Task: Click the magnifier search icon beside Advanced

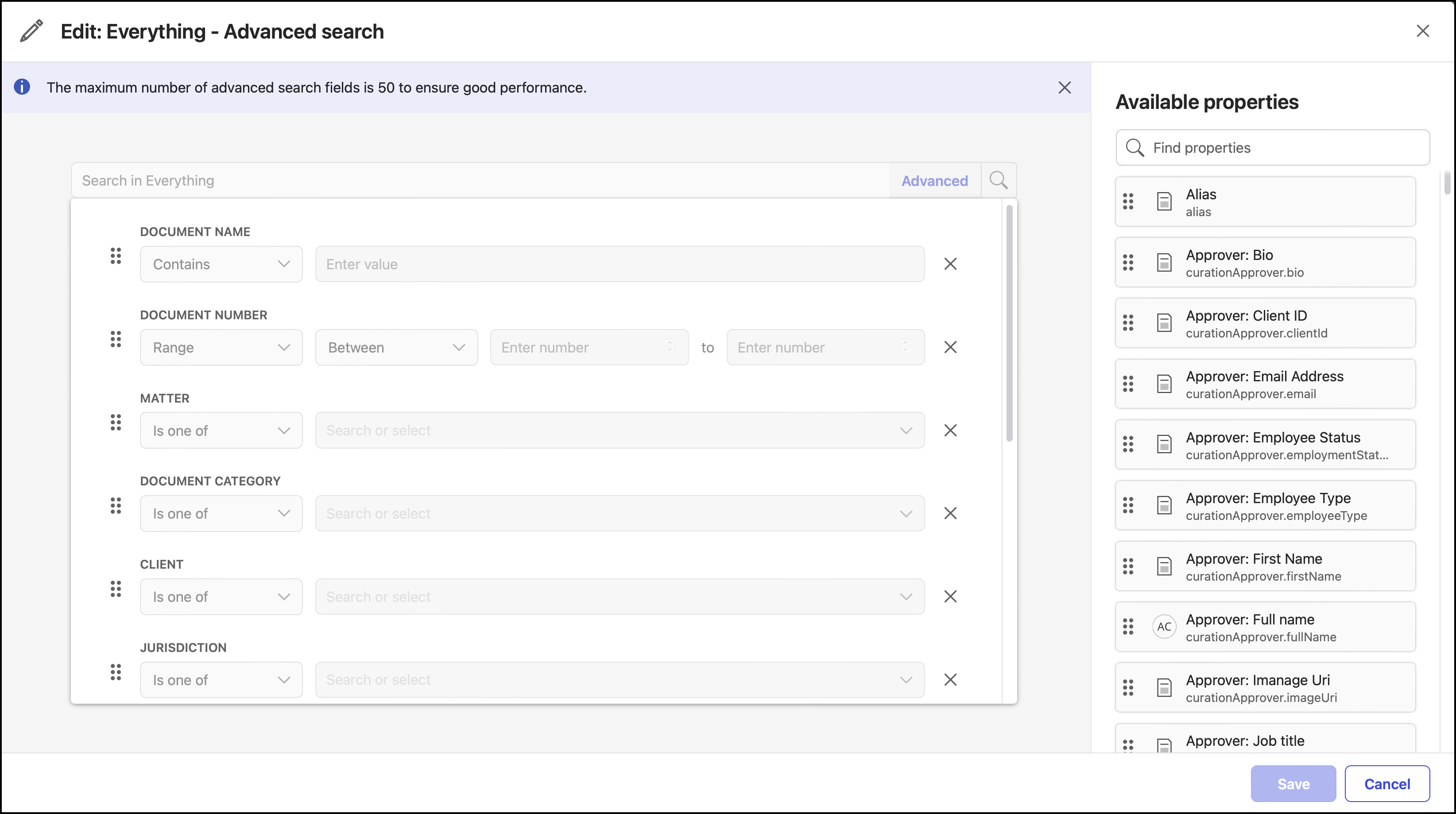Action: 999,180
